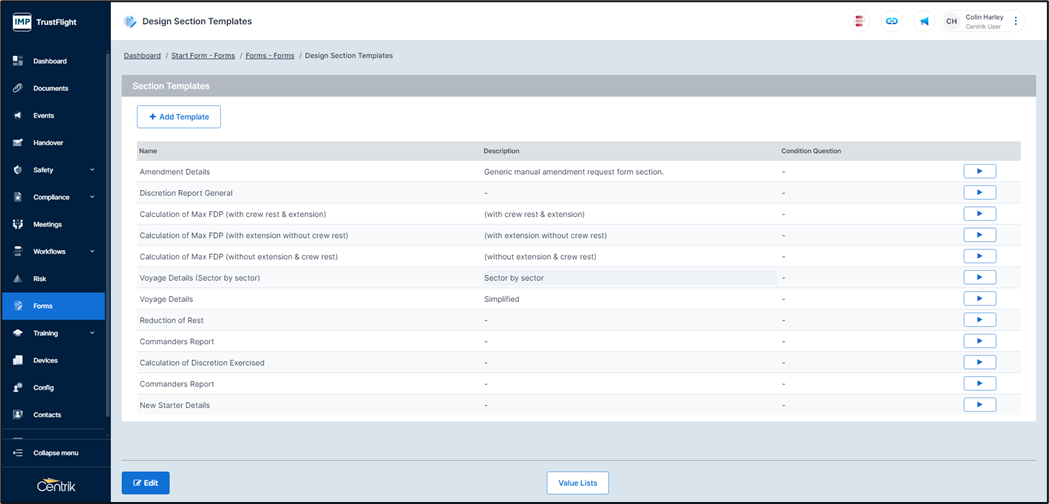Click the CH user avatar

click(x=951, y=21)
